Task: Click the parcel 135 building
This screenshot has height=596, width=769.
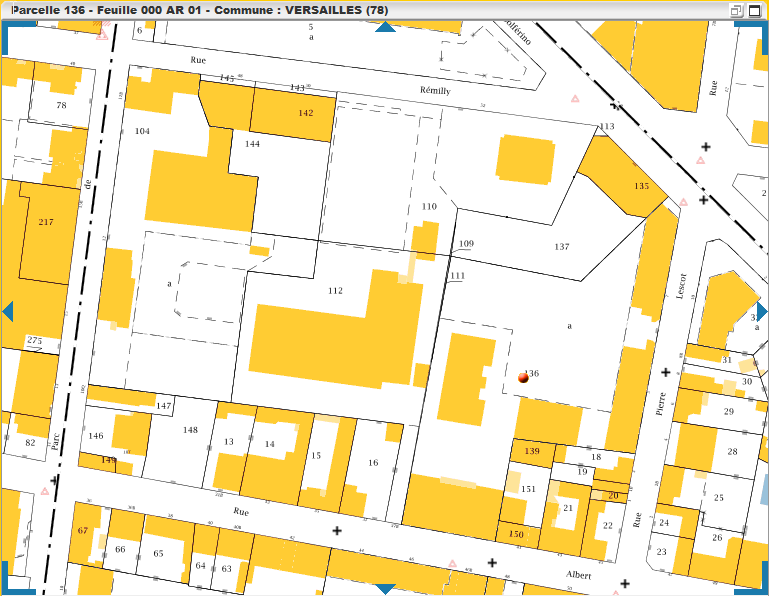Action: point(641,186)
